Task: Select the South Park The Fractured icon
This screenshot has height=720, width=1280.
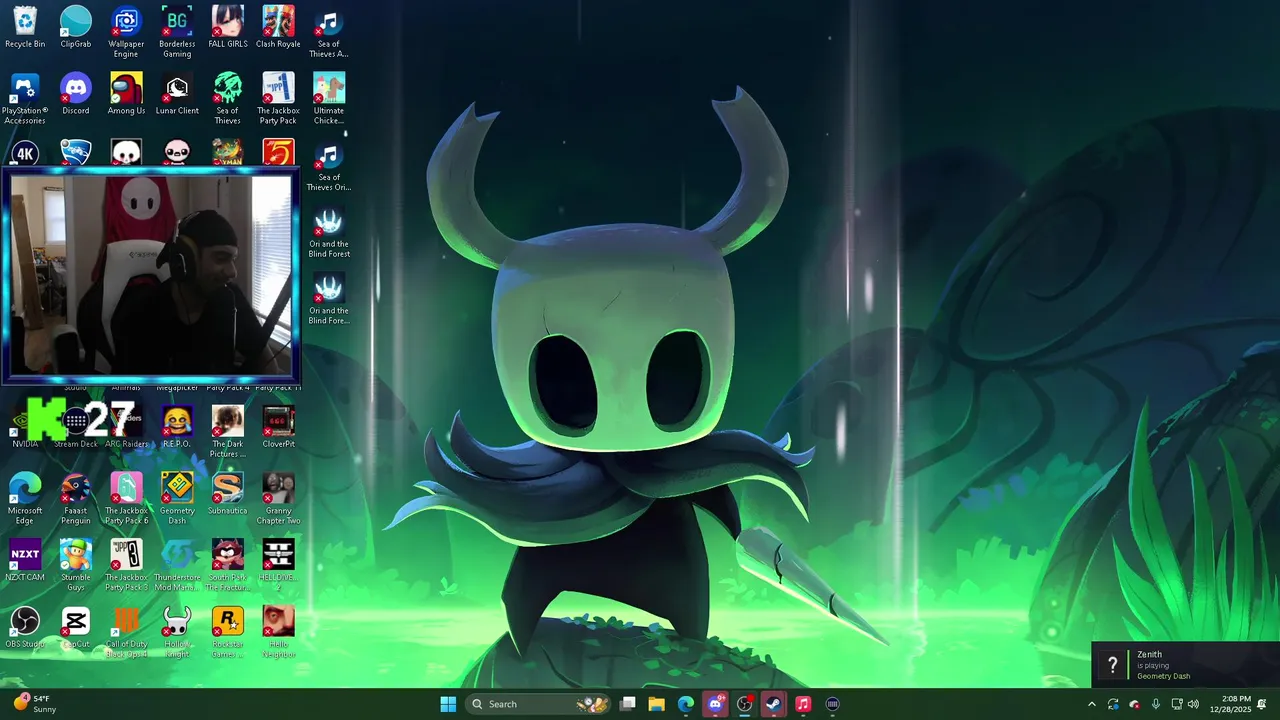Action: pos(228,564)
